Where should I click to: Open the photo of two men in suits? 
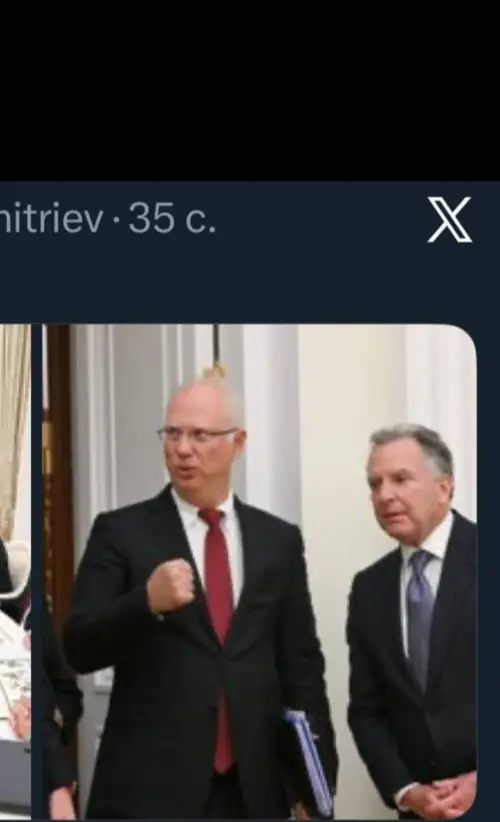259,571
